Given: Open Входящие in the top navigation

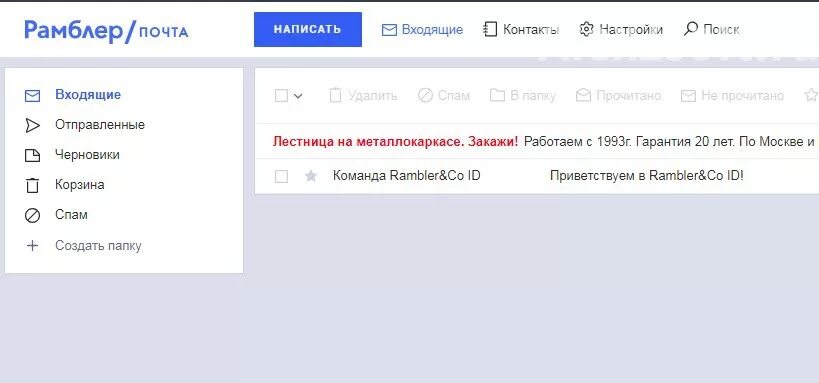Looking at the screenshot, I should (x=432, y=30).
